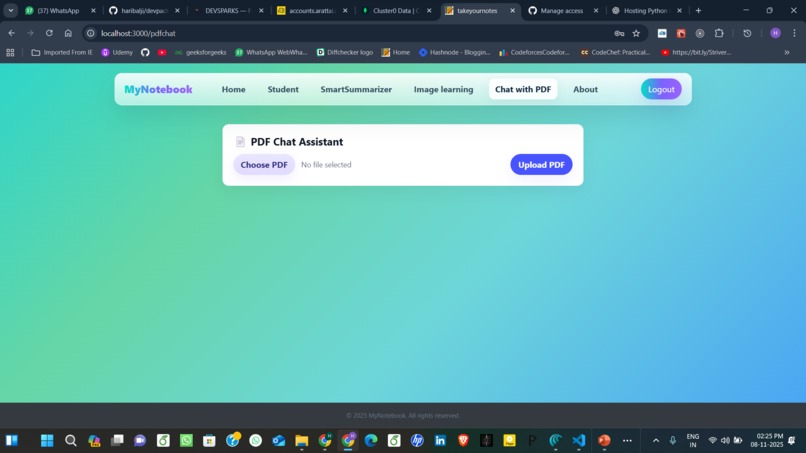Click the browser reload icon

pyautogui.click(x=49, y=33)
